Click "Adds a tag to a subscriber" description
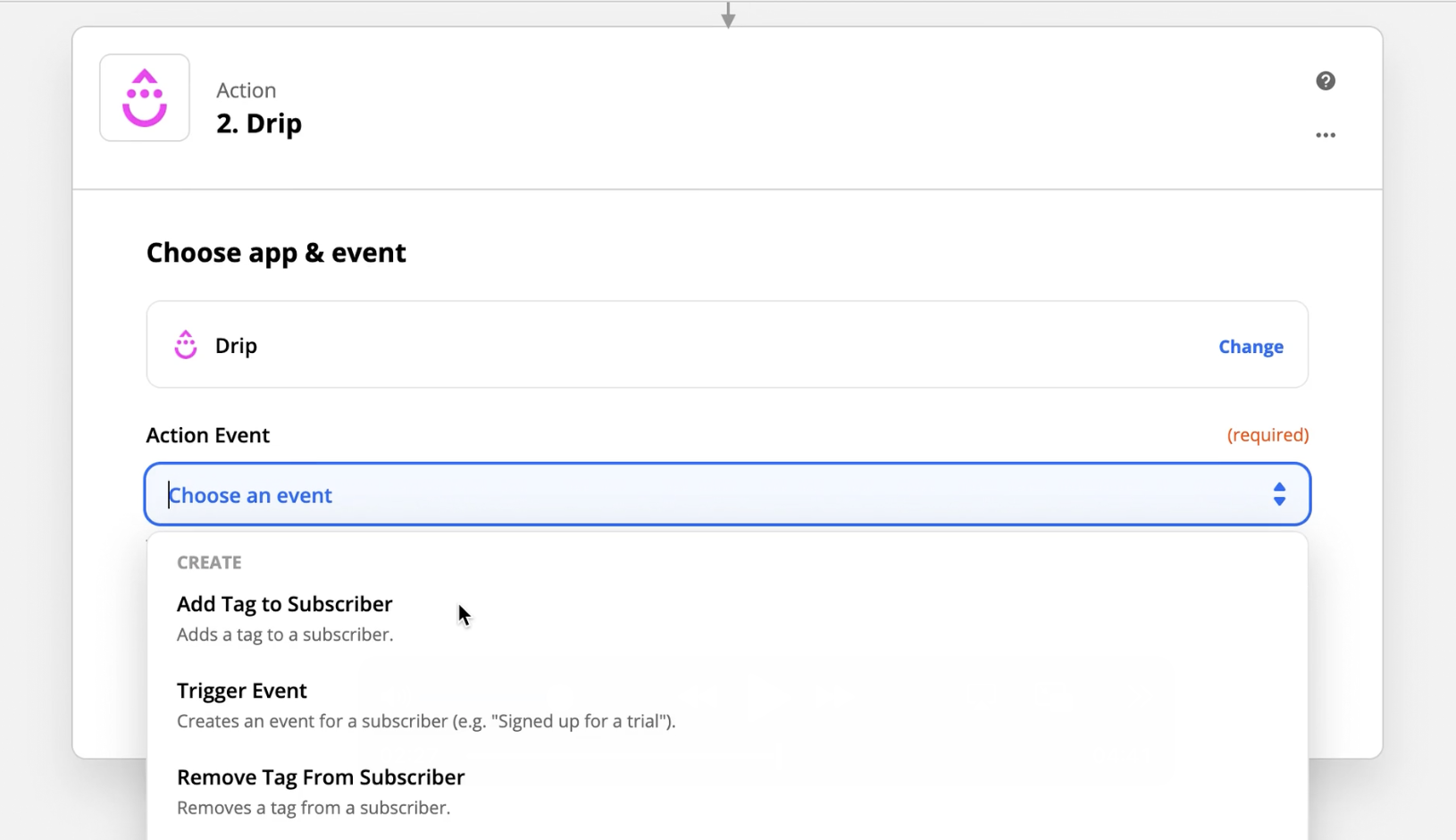Screen dimensions: 1456x840 pyautogui.click(x=285, y=634)
